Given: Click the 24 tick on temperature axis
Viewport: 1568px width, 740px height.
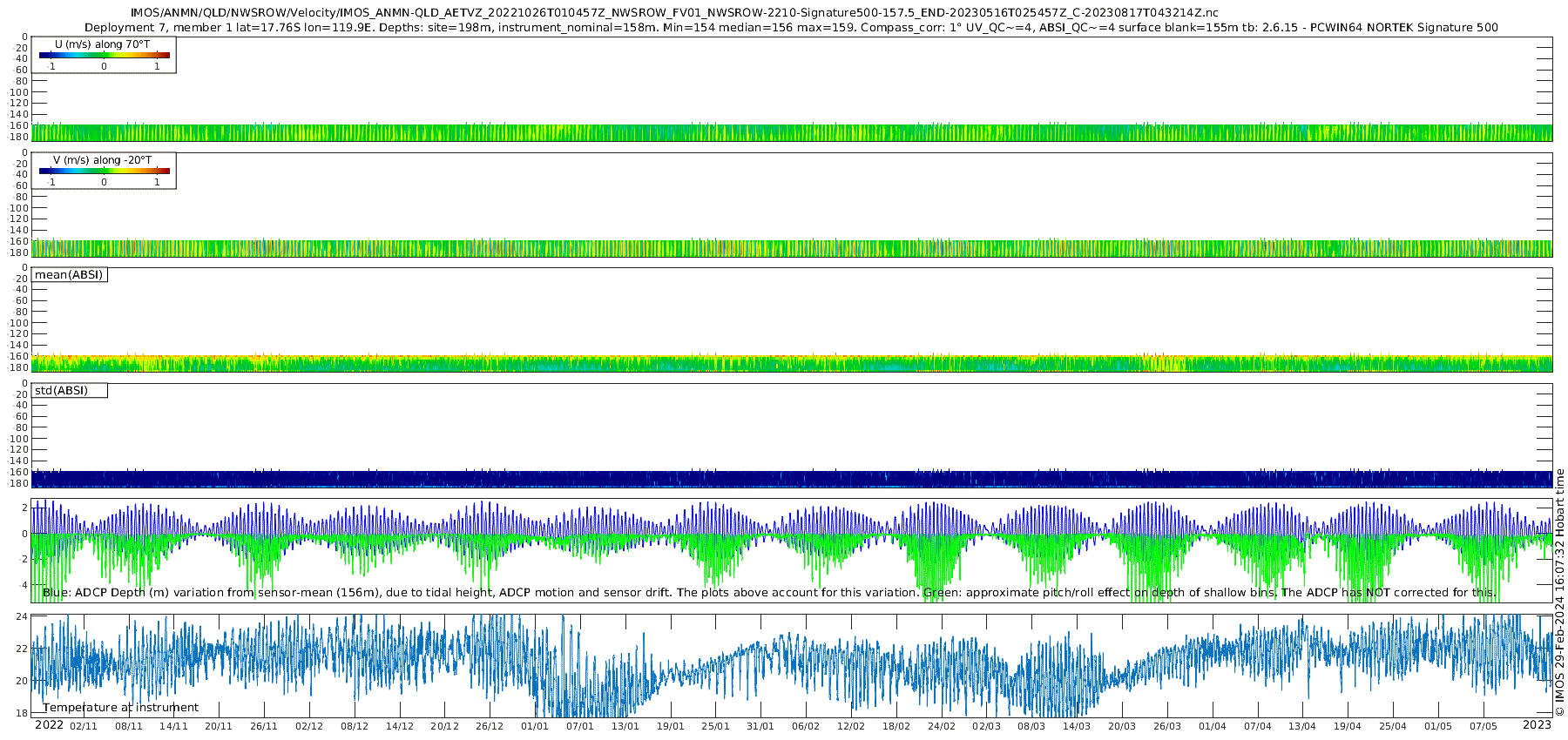Looking at the screenshot, I should (22, 616).
